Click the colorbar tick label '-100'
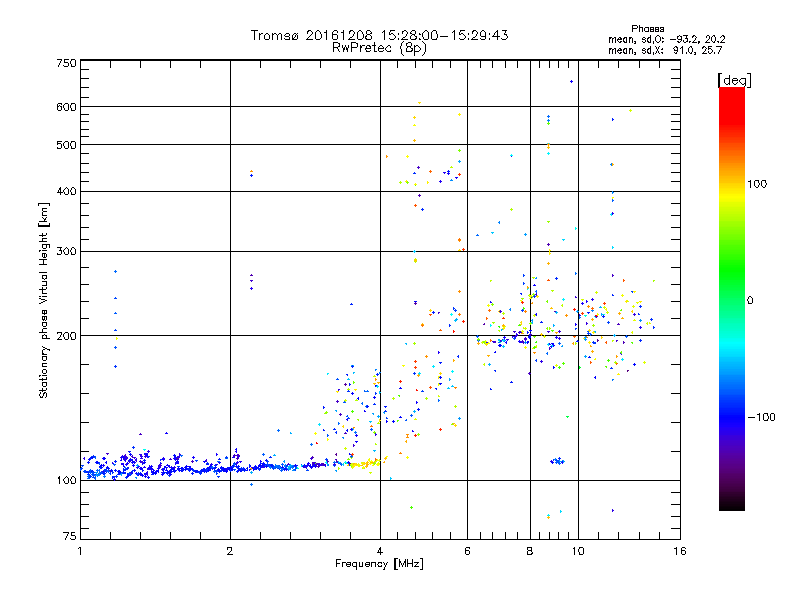The height and width of the screenshot is (600, 800). click(x=761, y=417)
